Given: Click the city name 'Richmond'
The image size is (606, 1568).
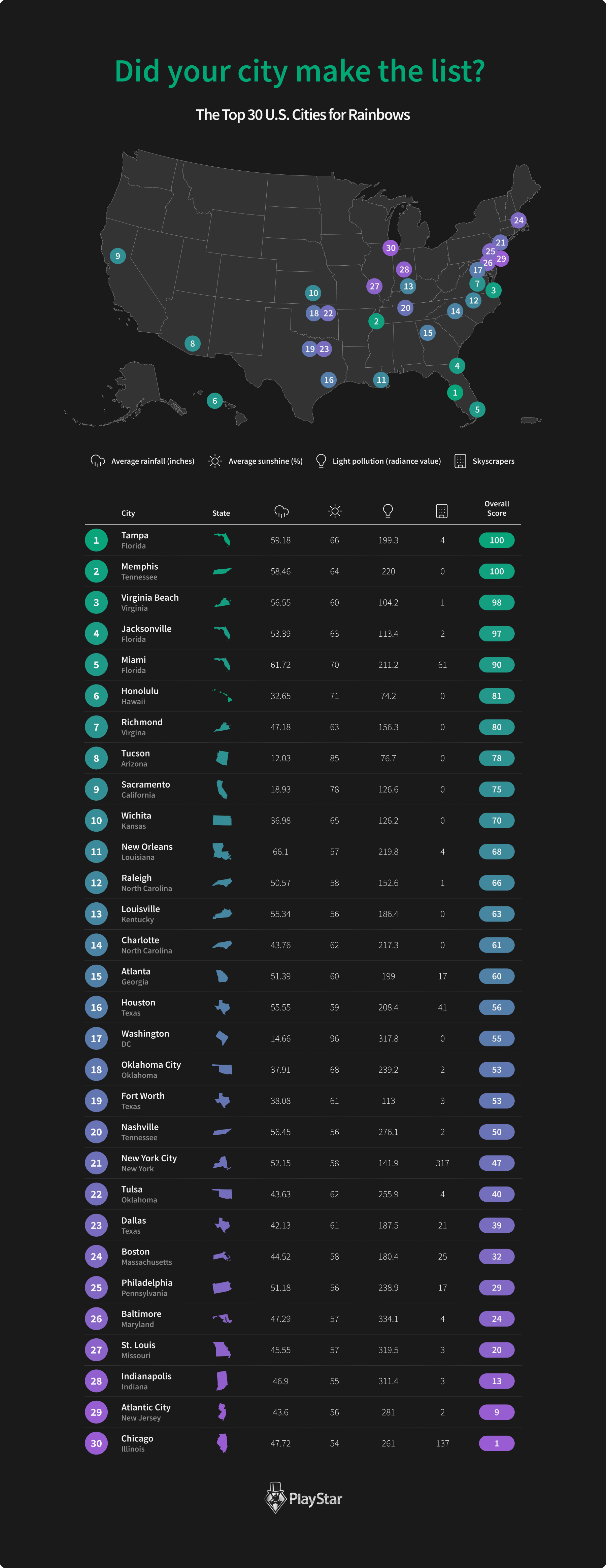Looking at the screenshot, I should pyautogui.click(x=142, y=722).
